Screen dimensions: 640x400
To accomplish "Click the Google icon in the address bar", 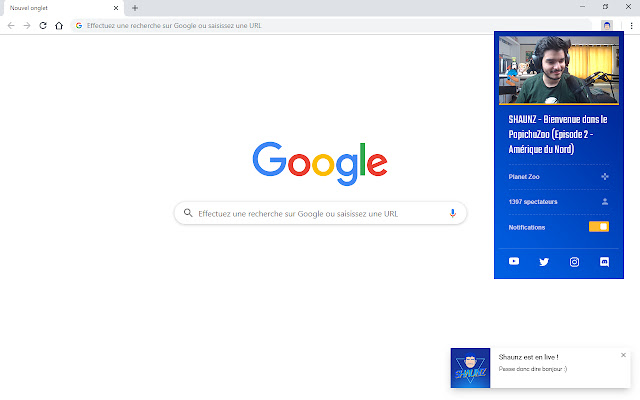I will [79, 25].
